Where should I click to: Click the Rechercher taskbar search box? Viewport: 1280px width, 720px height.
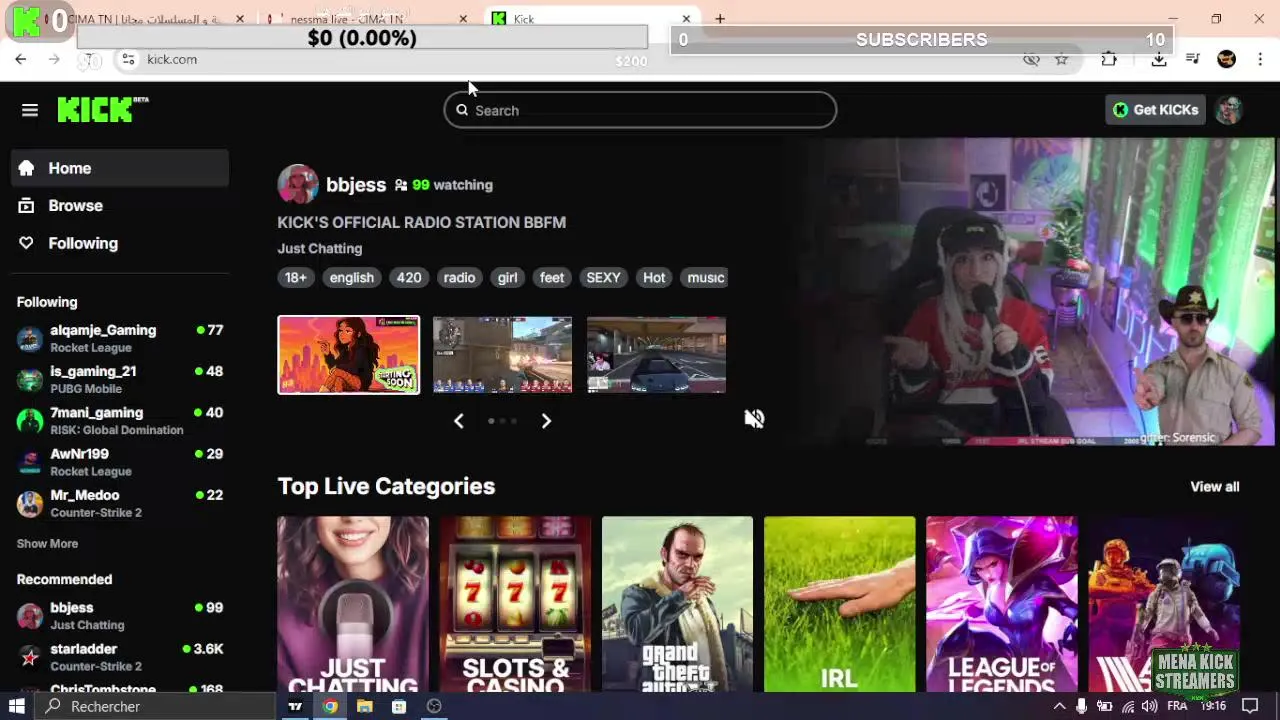click(x=155, y=706)
